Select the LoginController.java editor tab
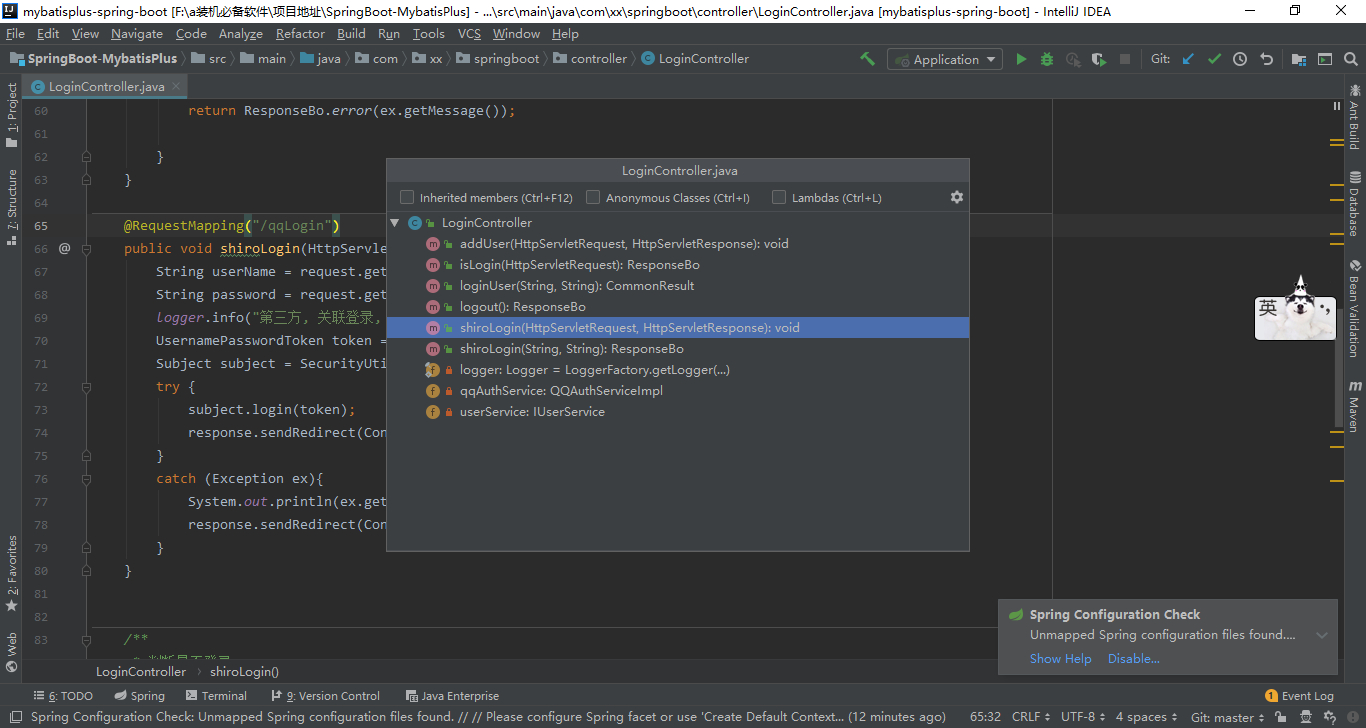Viewport: 1366px width, 728px height. (x=106, y=87)
